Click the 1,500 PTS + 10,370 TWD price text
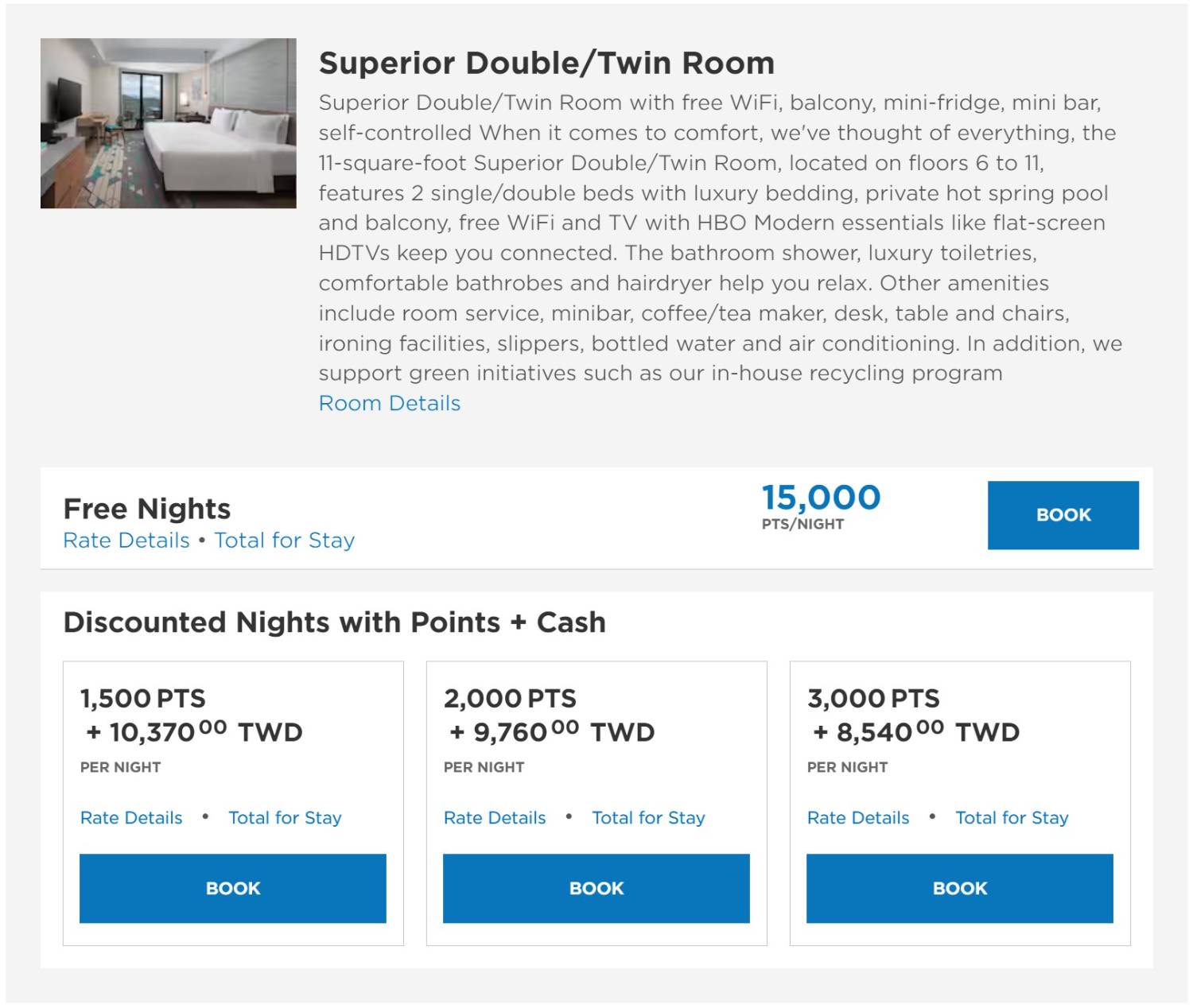This screenshot has height=1008, width=1193. pyautogui.click(x=191, y=716)
